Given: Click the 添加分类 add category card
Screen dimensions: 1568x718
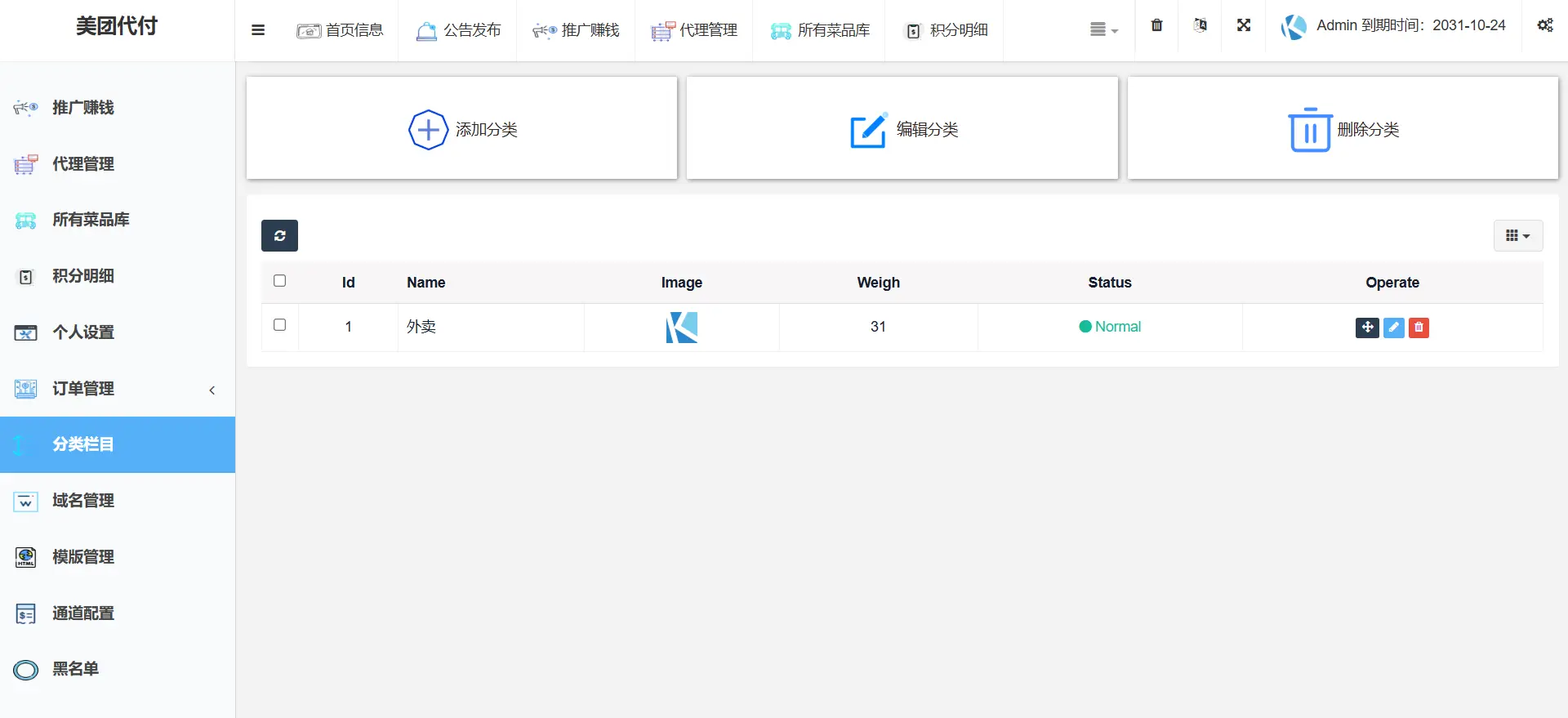Looking at the screenshot, I should 461,128.
